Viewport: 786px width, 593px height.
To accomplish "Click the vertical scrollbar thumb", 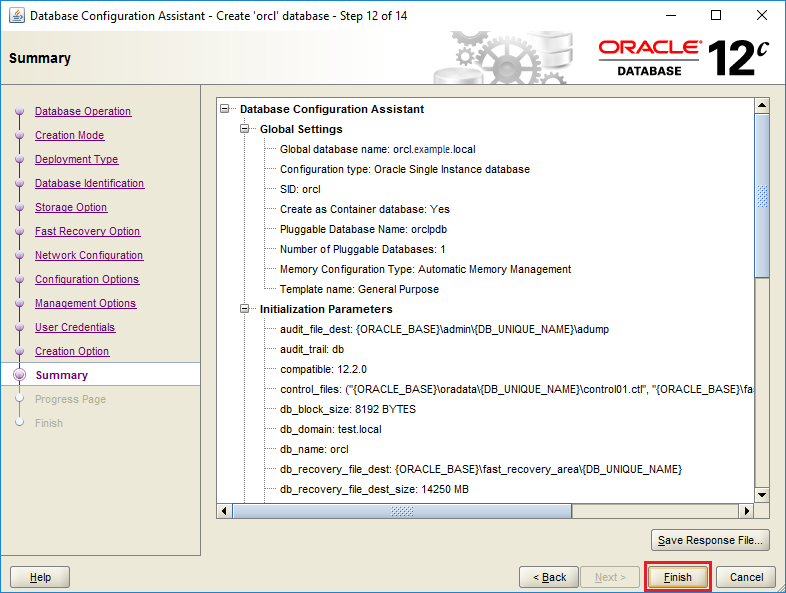I will tap(762, 195).
